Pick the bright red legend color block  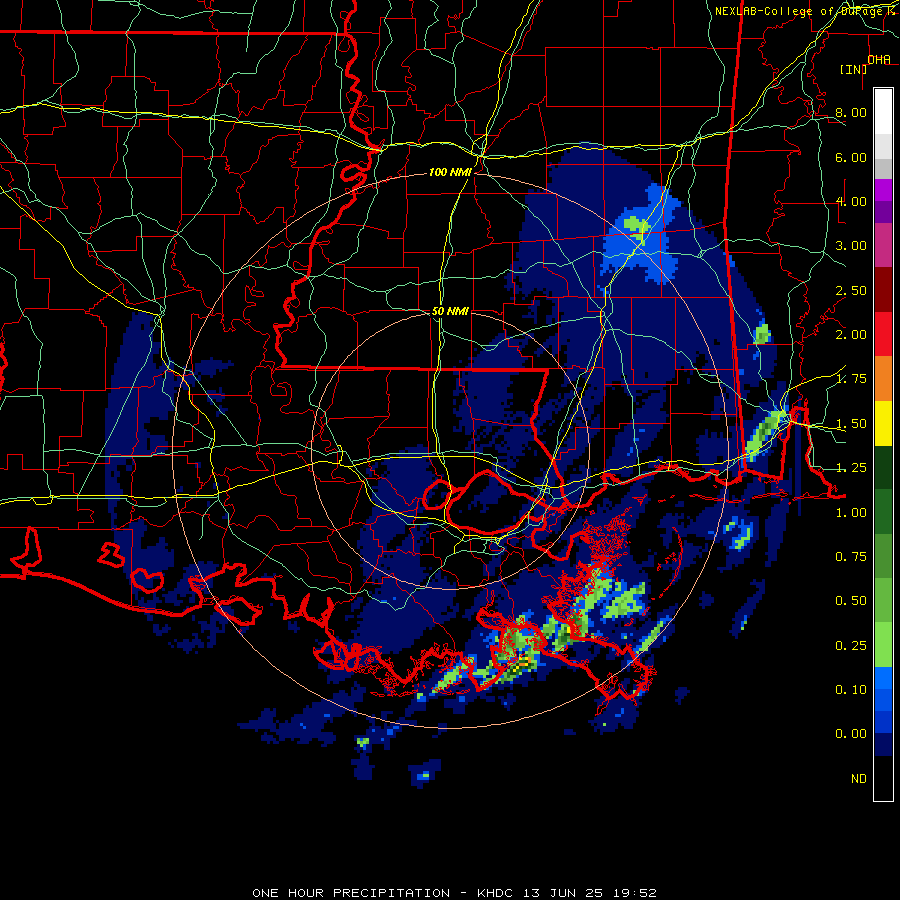883,334
